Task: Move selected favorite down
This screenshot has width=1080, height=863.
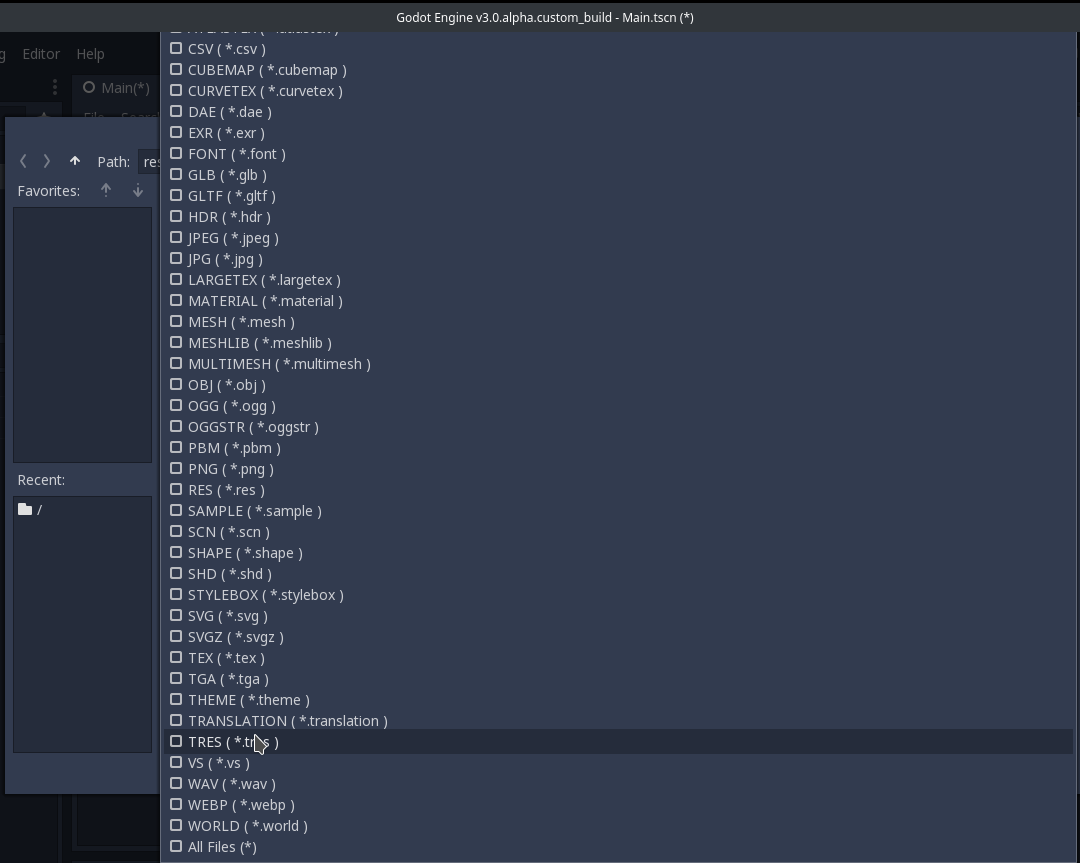Action: [138, 190]
